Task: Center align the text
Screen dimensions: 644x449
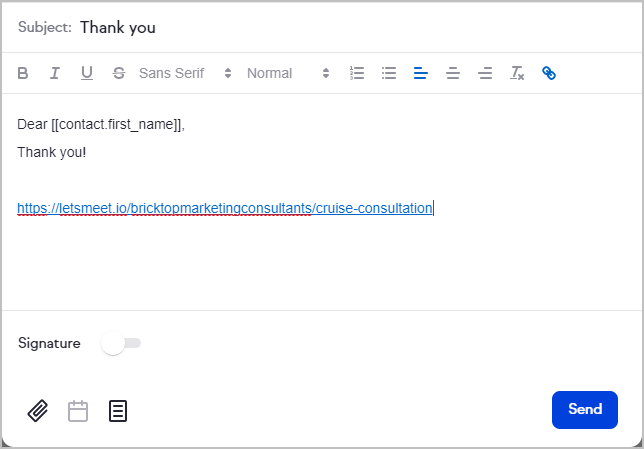Action: point(453,73)
